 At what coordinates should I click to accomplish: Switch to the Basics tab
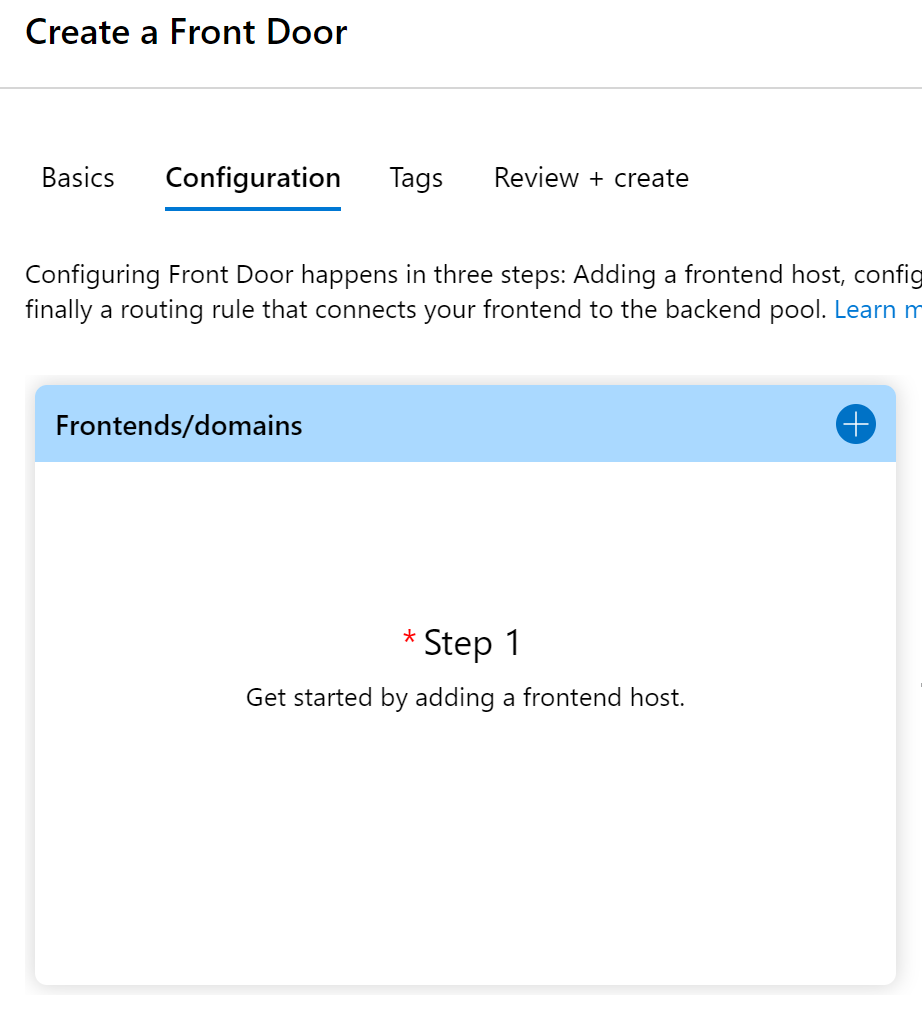[78, 178]
